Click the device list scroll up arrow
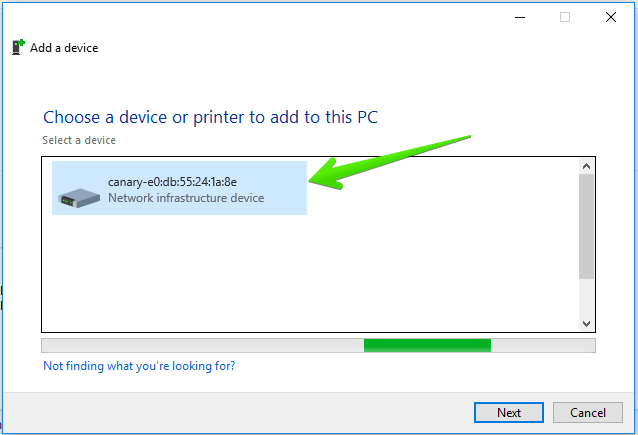The image size is (638, 435). [586, 166]
